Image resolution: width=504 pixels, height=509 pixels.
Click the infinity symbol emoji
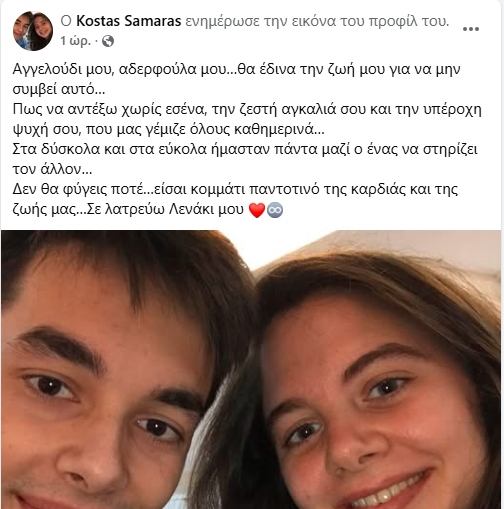click(x=275, y=210)
